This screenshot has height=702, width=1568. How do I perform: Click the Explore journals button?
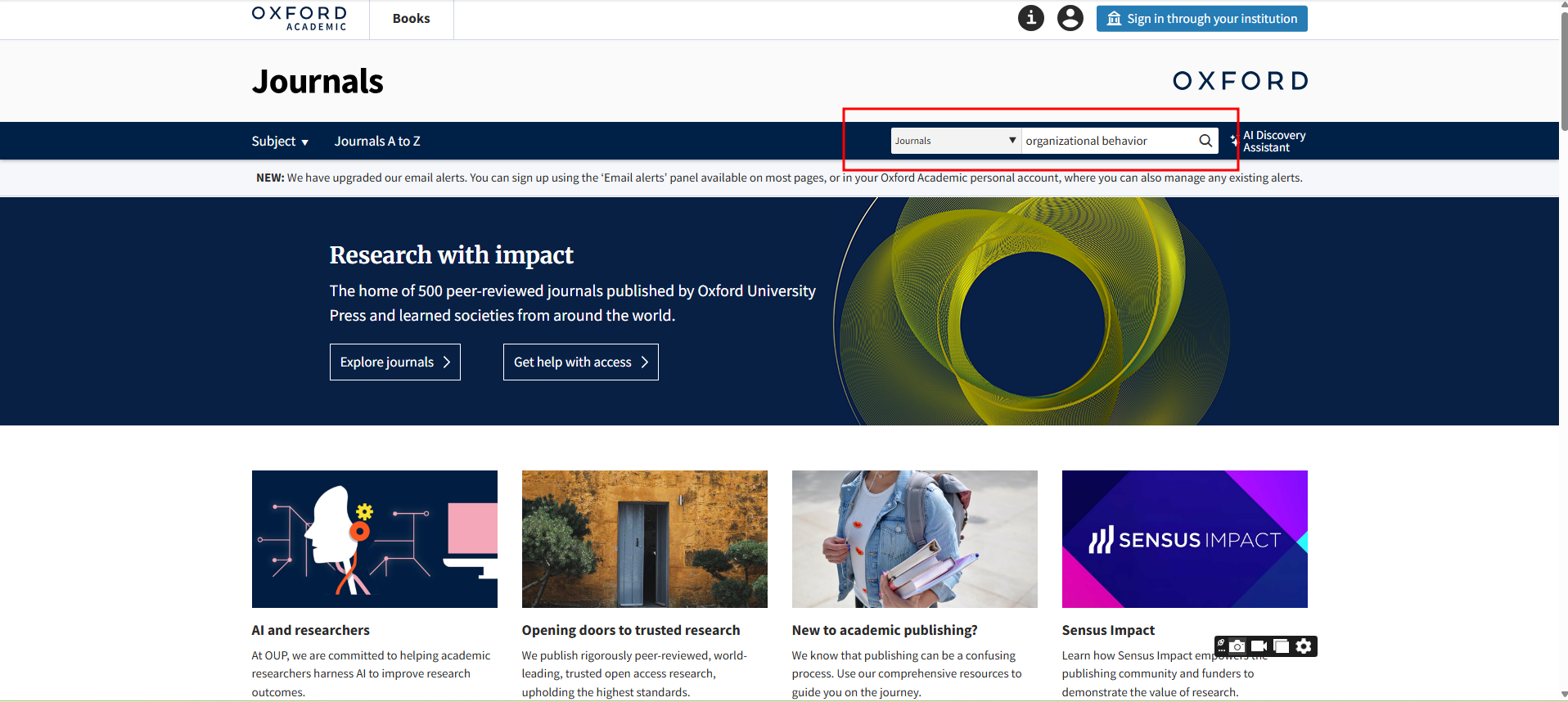(394, 362)
